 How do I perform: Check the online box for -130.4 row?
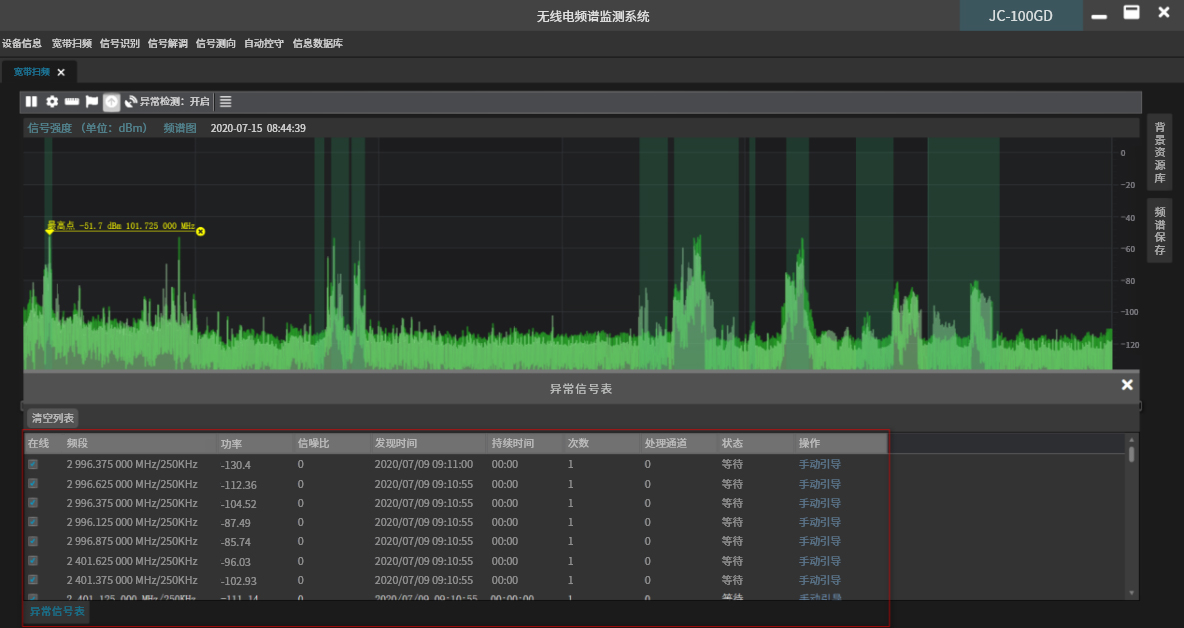coord(33,464)
